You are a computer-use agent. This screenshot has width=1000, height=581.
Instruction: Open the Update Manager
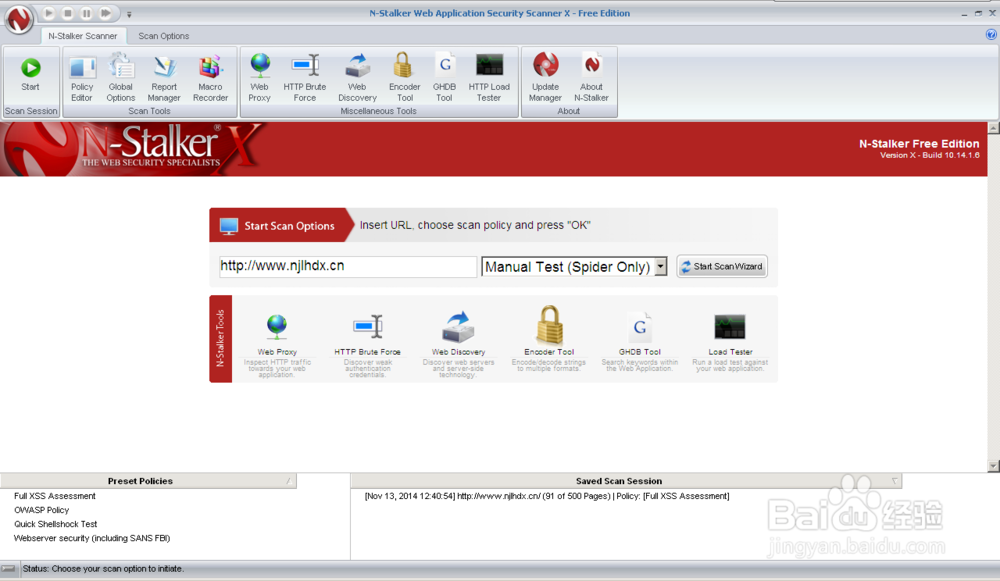tap(545, 79)
